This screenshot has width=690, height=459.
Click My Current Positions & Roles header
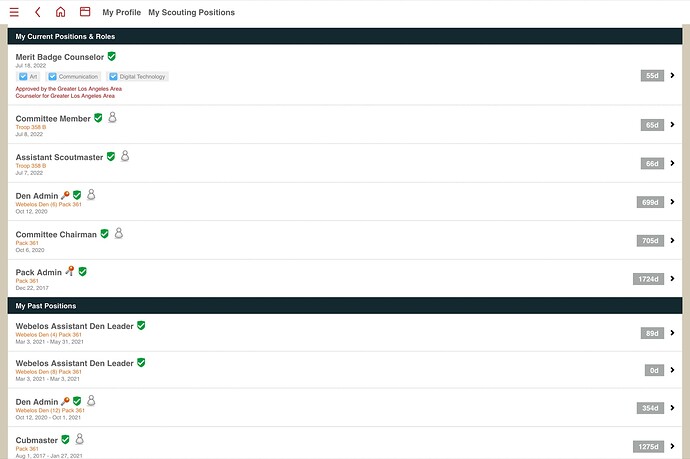coord(345,36)
